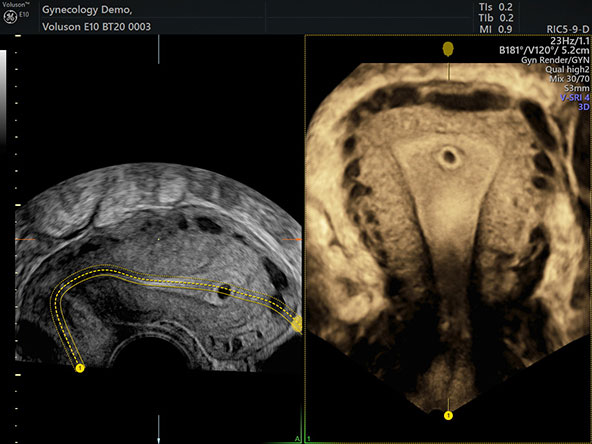Click the grayscale bar on left edge
This screenshot has width=592, height=444.
pos(3,97)
